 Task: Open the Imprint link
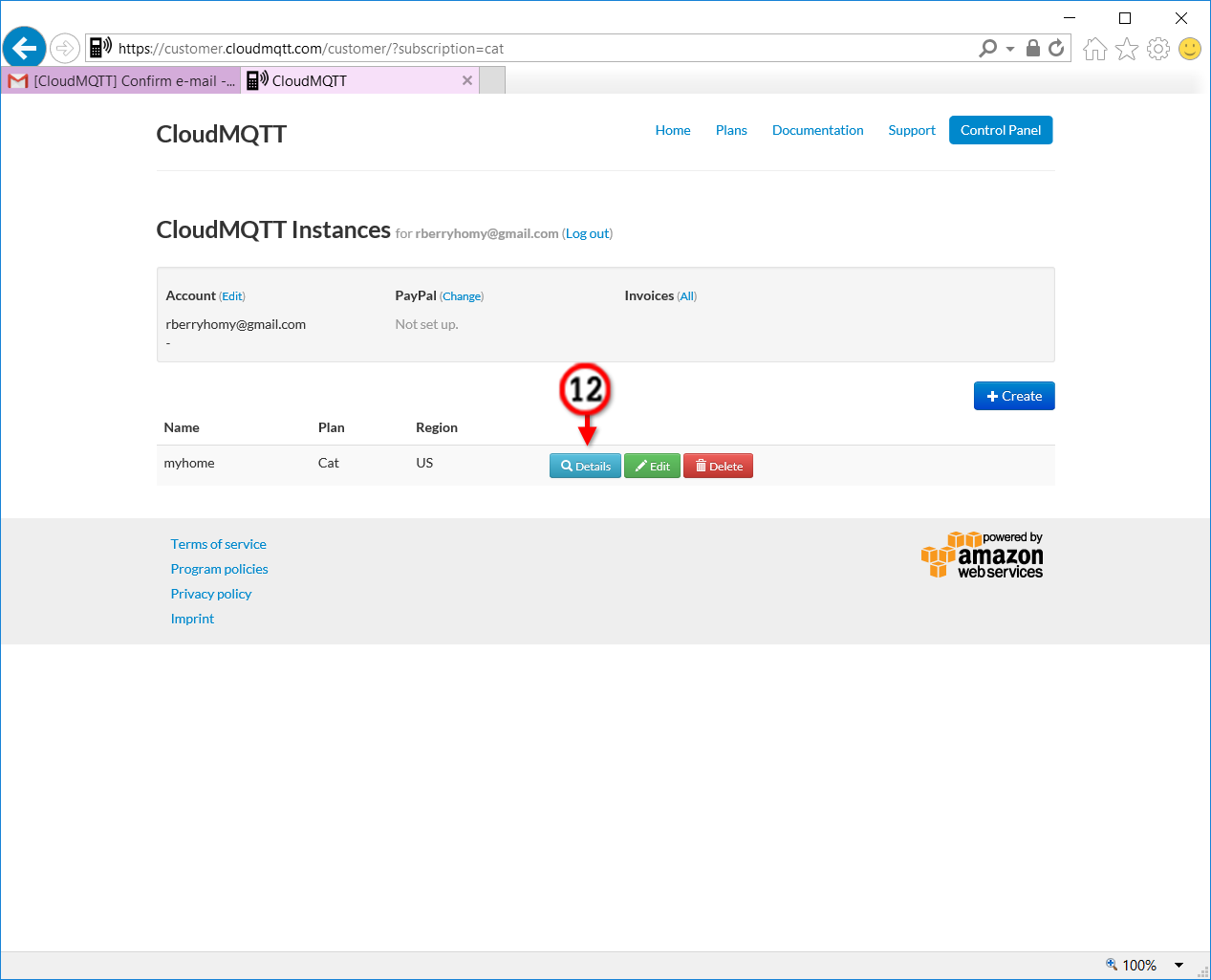tap(192, 619)
